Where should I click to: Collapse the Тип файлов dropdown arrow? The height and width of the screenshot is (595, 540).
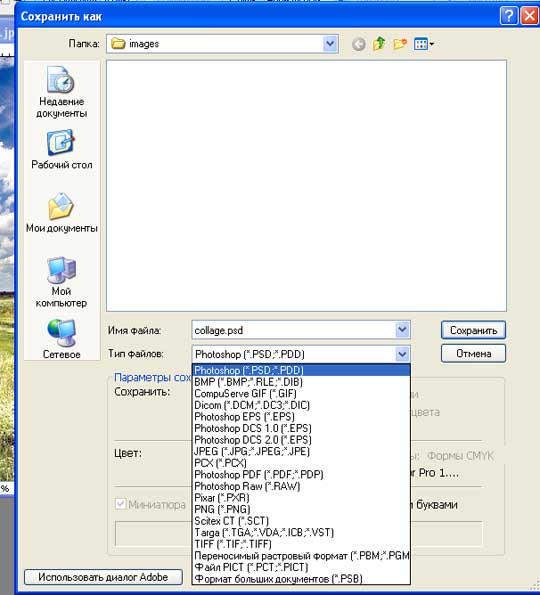pos(402,354)
